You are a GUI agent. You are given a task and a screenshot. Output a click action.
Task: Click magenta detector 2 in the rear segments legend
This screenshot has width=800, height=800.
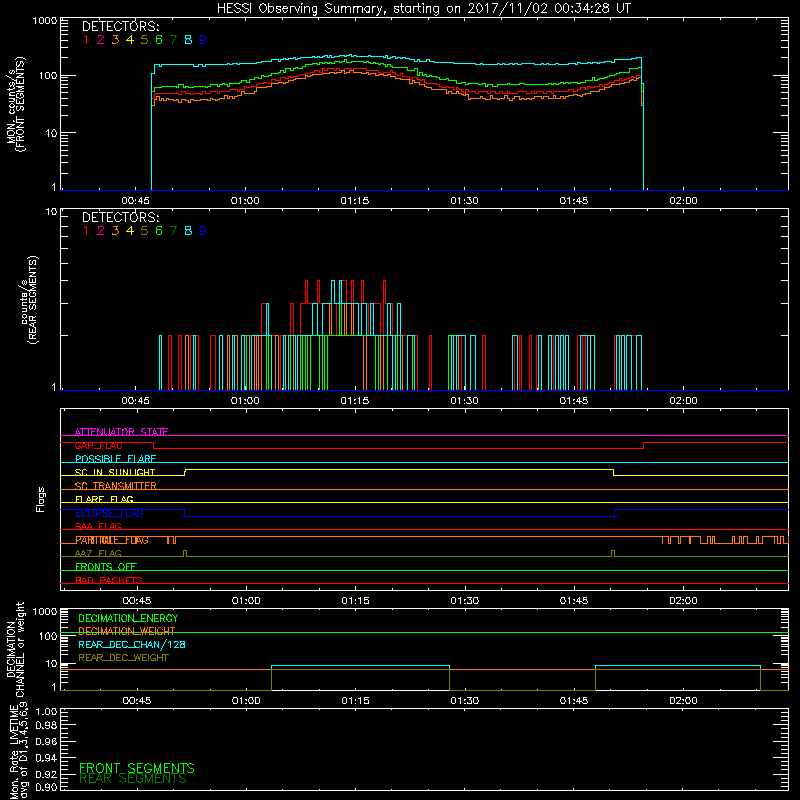tap(101, 231)
